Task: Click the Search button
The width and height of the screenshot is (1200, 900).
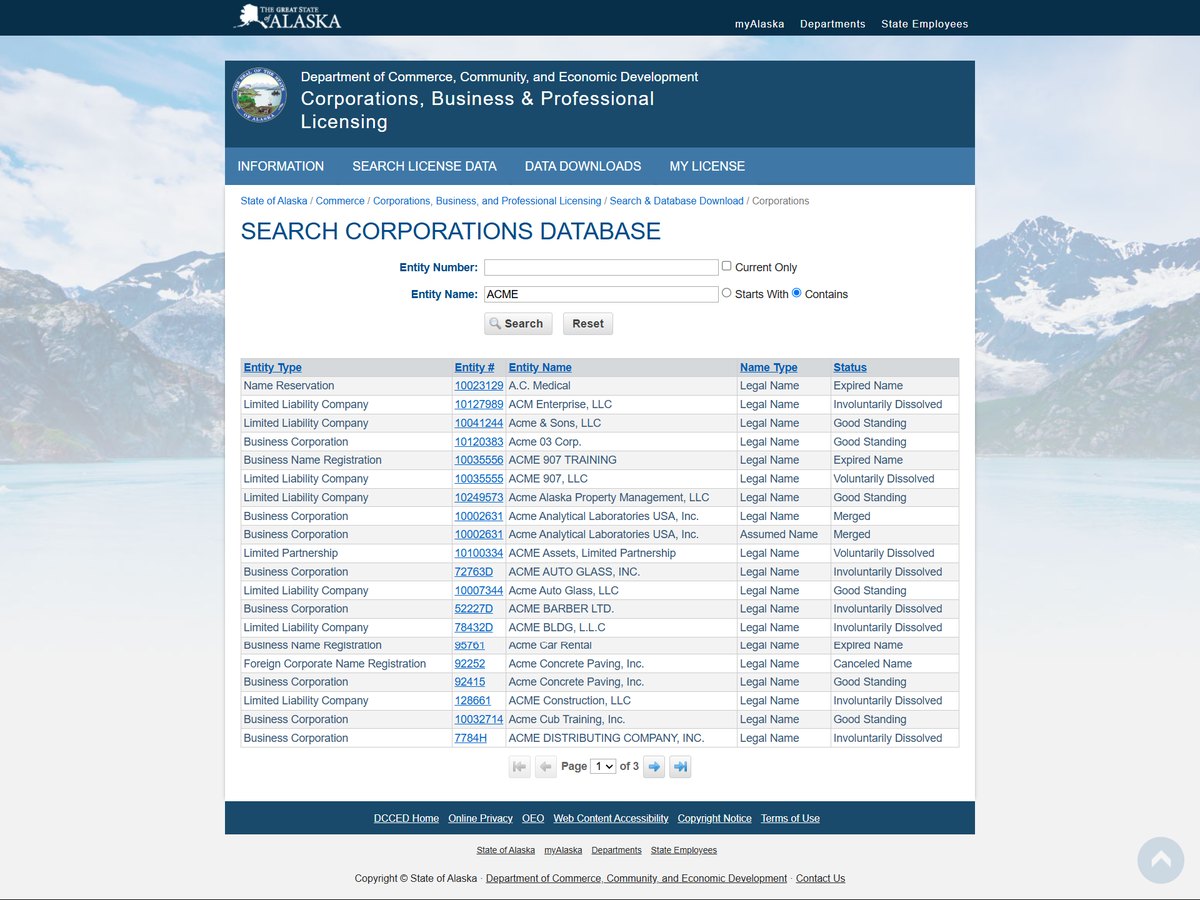Action: tap(518, 324)
